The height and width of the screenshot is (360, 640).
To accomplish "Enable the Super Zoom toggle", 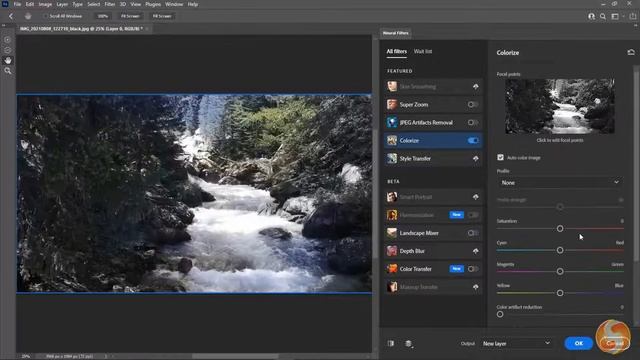I will coord(473,104).
